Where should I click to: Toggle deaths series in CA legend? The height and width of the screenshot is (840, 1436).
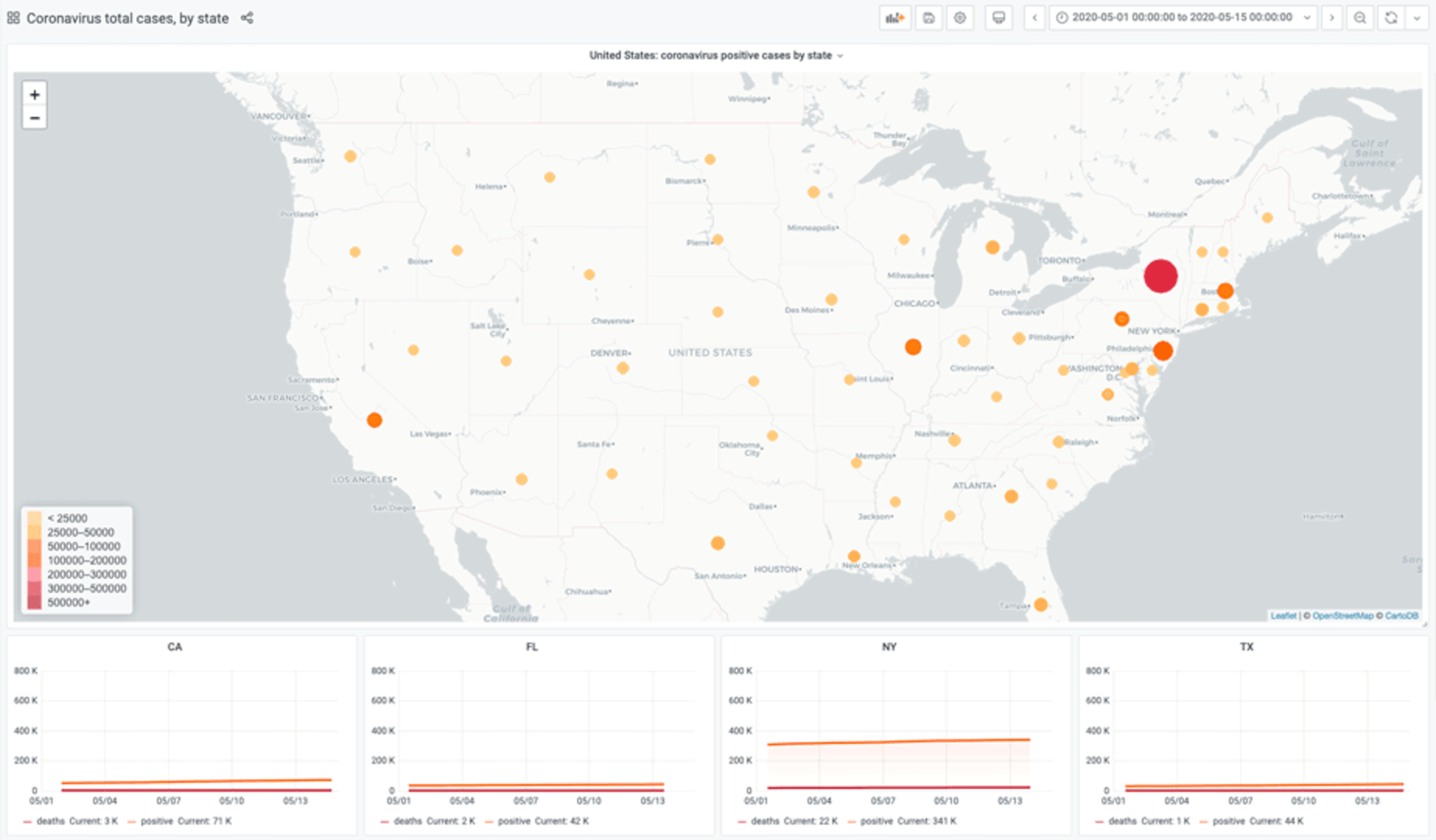[50, 821]
